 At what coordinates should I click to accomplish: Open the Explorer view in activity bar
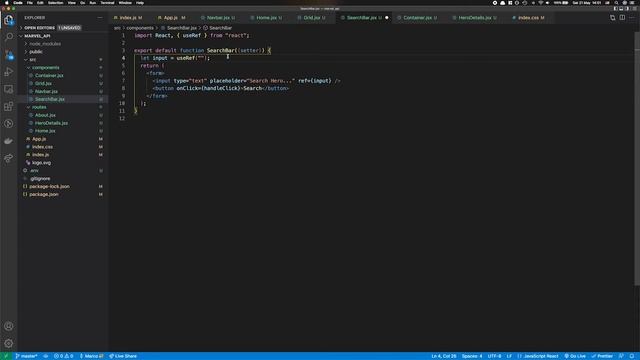(x=9, y=20)
